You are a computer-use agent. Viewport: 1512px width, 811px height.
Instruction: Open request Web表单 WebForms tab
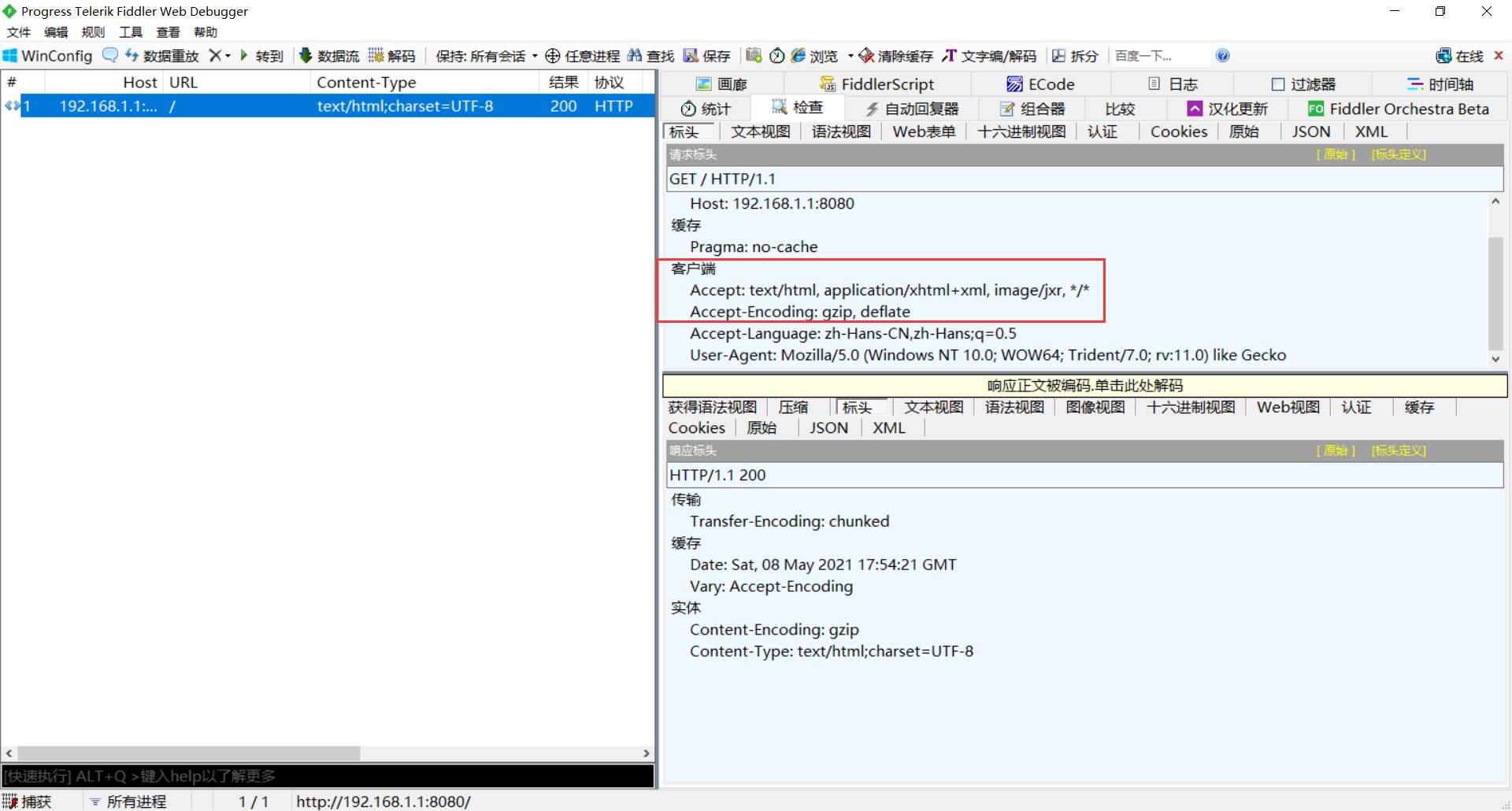coord(924,132)
